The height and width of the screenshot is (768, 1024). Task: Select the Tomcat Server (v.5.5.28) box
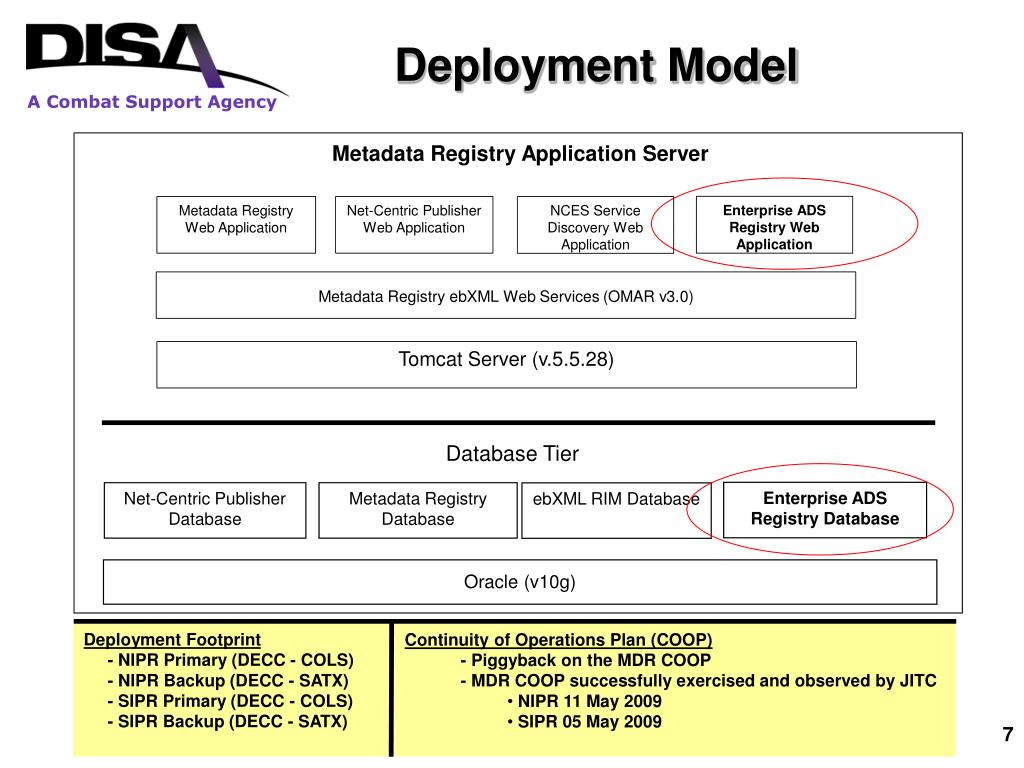[506, 364]
